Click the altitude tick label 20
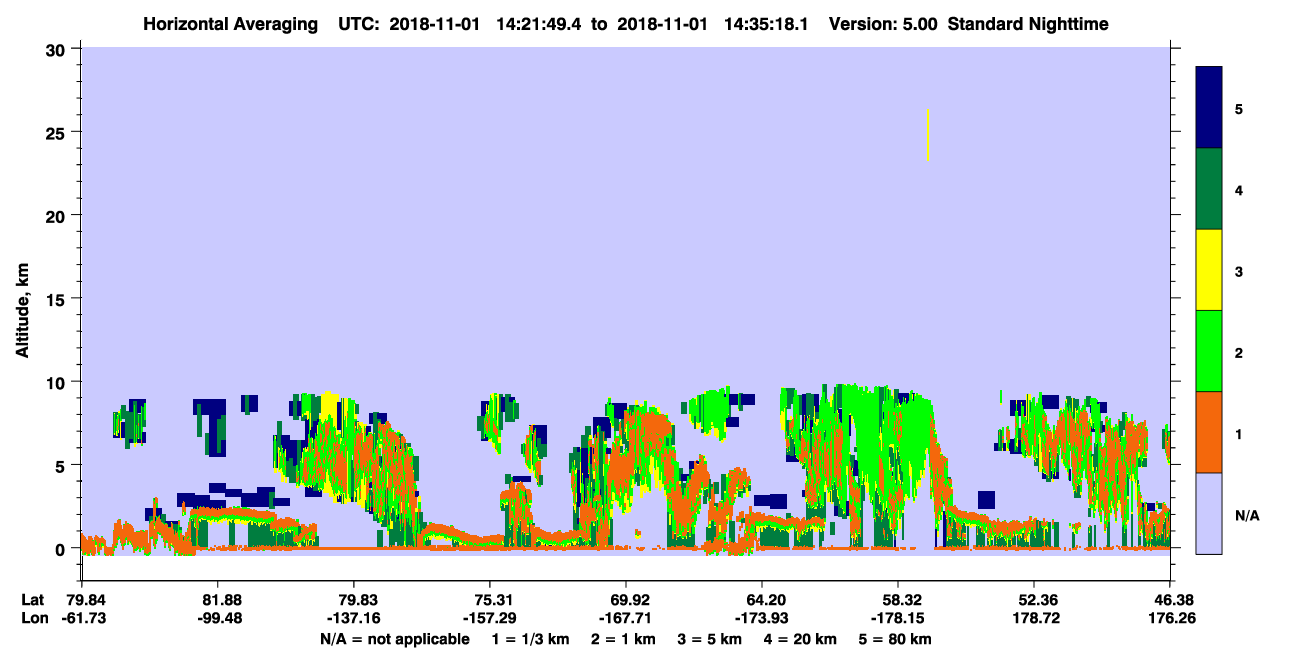The image size is (1300, 667). (x=57, y=215)
